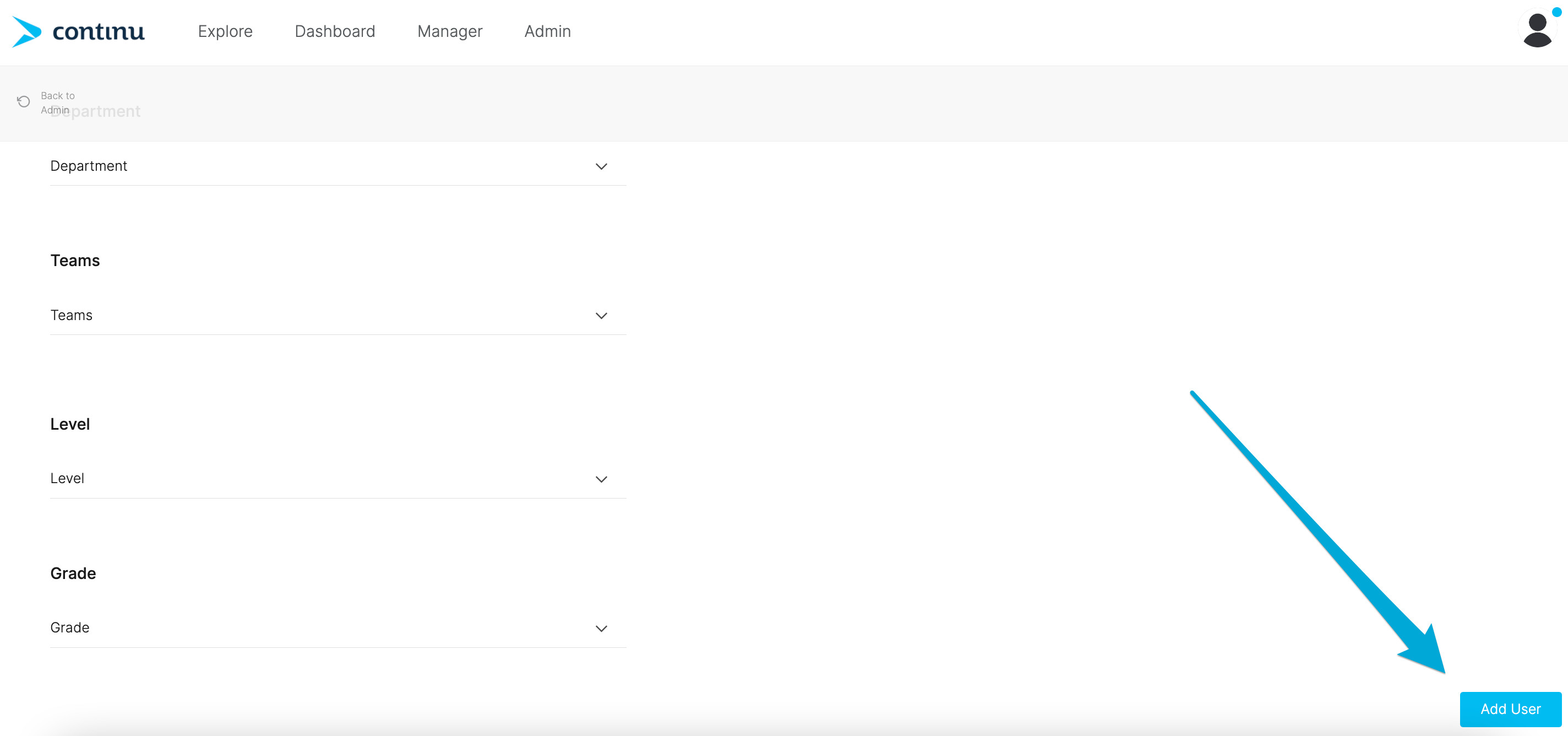
Task: Open the Department select field
Action: pos(339,166)
